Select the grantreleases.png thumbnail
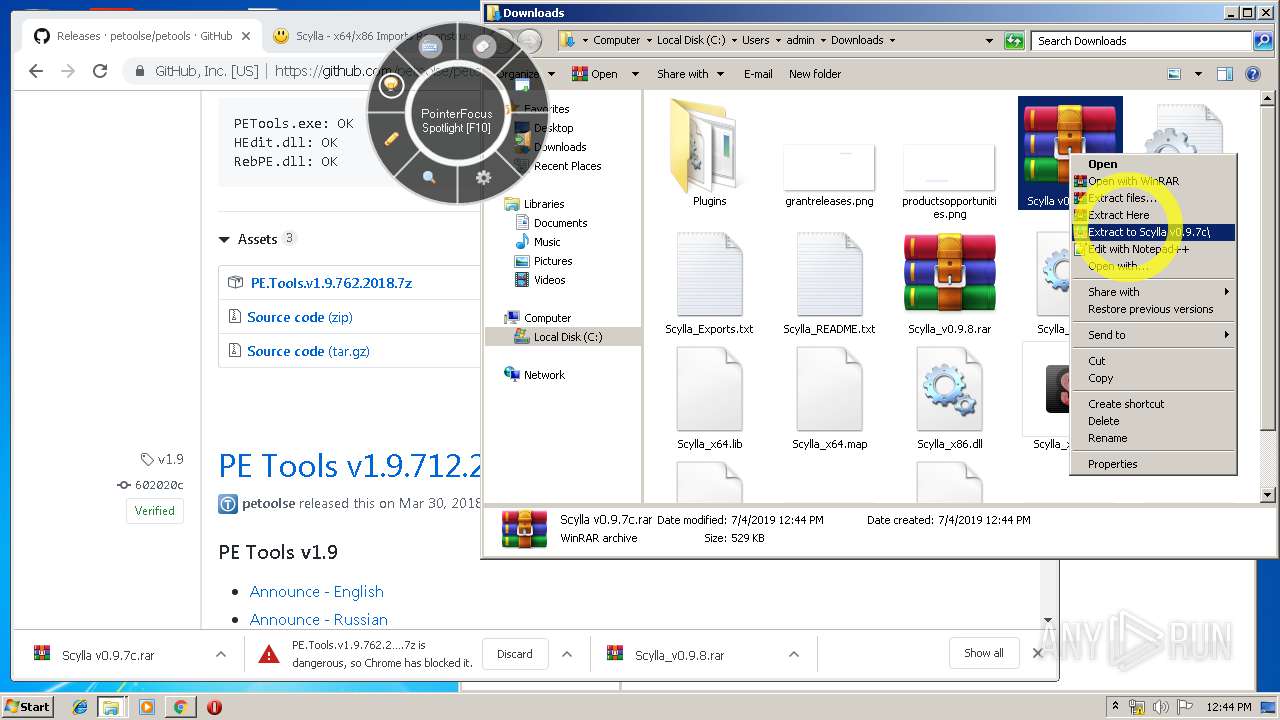The image size is (1280, 720). (829, 168)
